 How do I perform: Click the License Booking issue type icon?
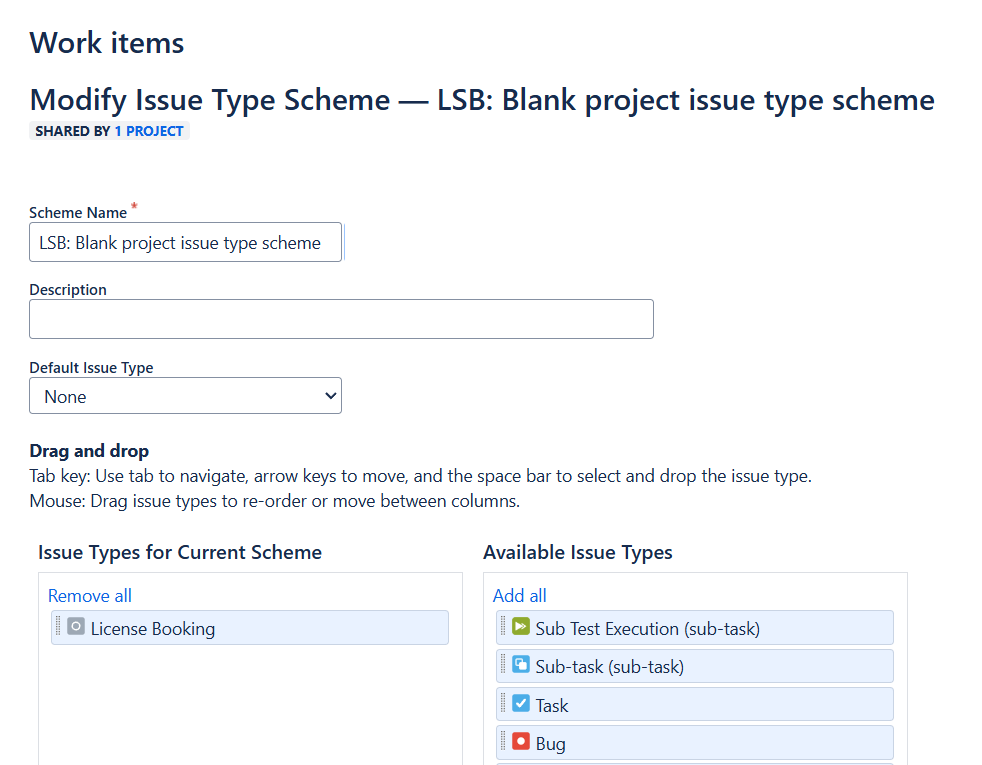(76, 626)
